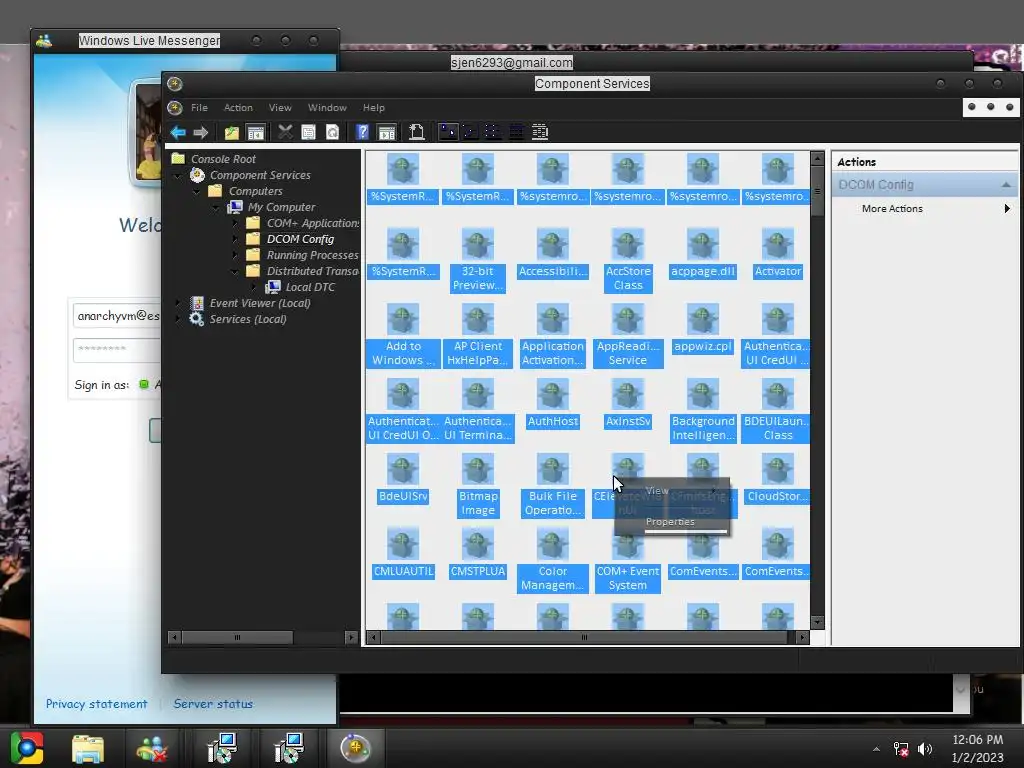Click the Forward arrow in the toolbar
Screen dimensions: 1024x768
coord(200,133)
